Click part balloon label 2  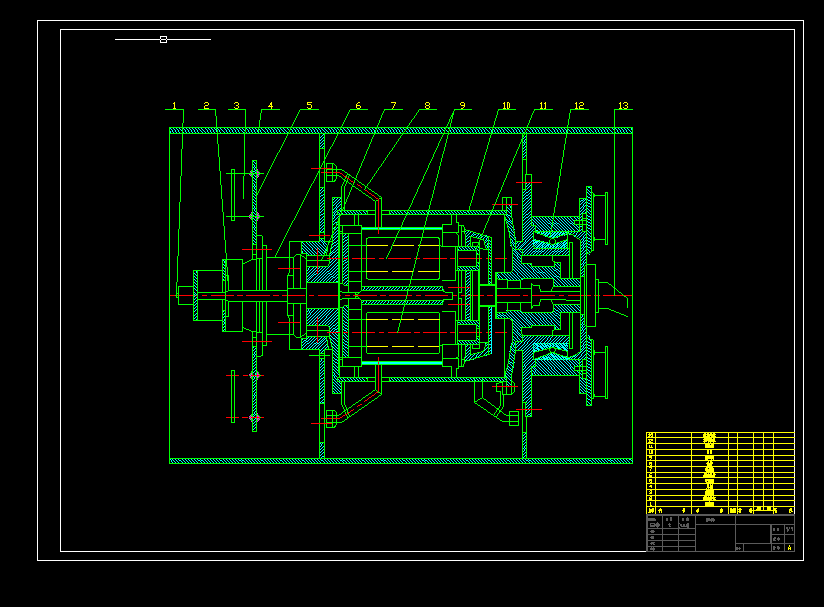pyautogui.click(x=207, y=106)
